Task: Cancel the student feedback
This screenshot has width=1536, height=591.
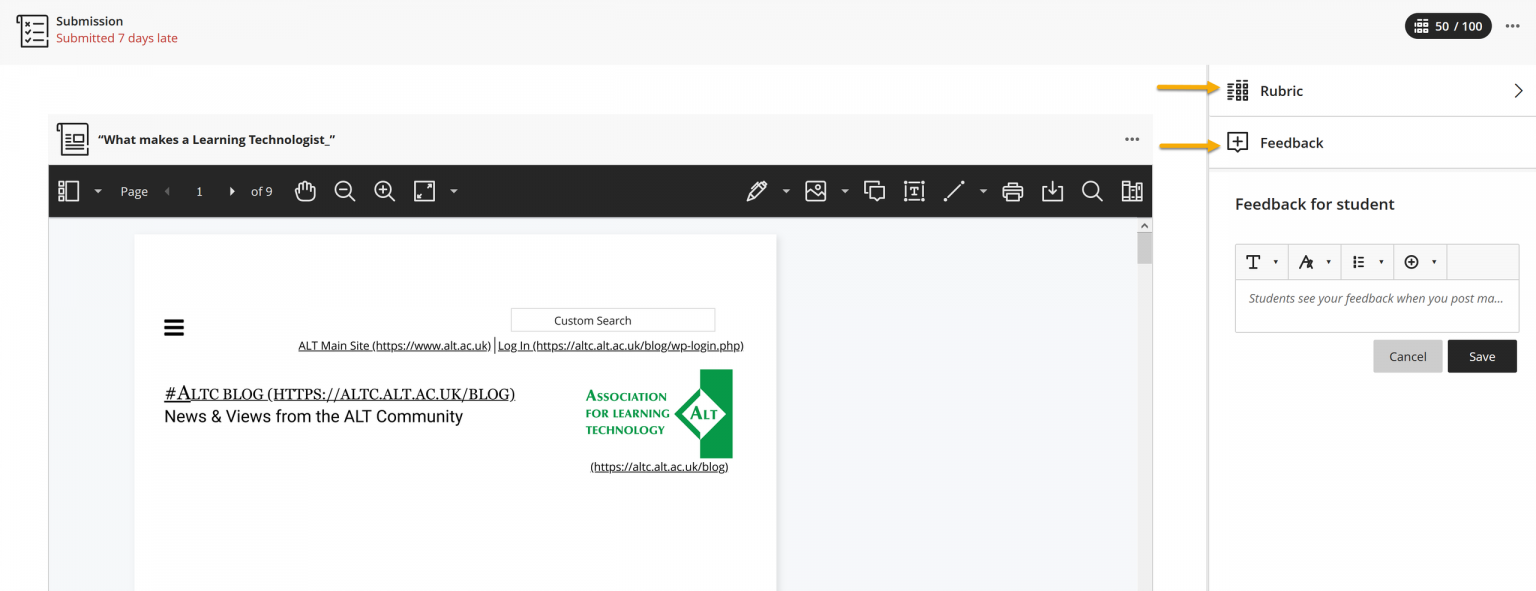Action: click(1407, 357)
